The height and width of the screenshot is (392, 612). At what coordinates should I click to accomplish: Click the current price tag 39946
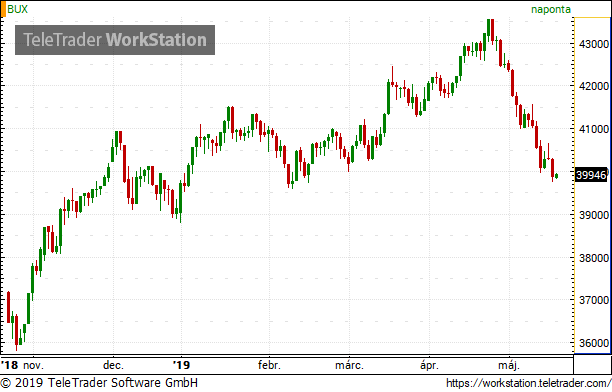tap(591, 175)
